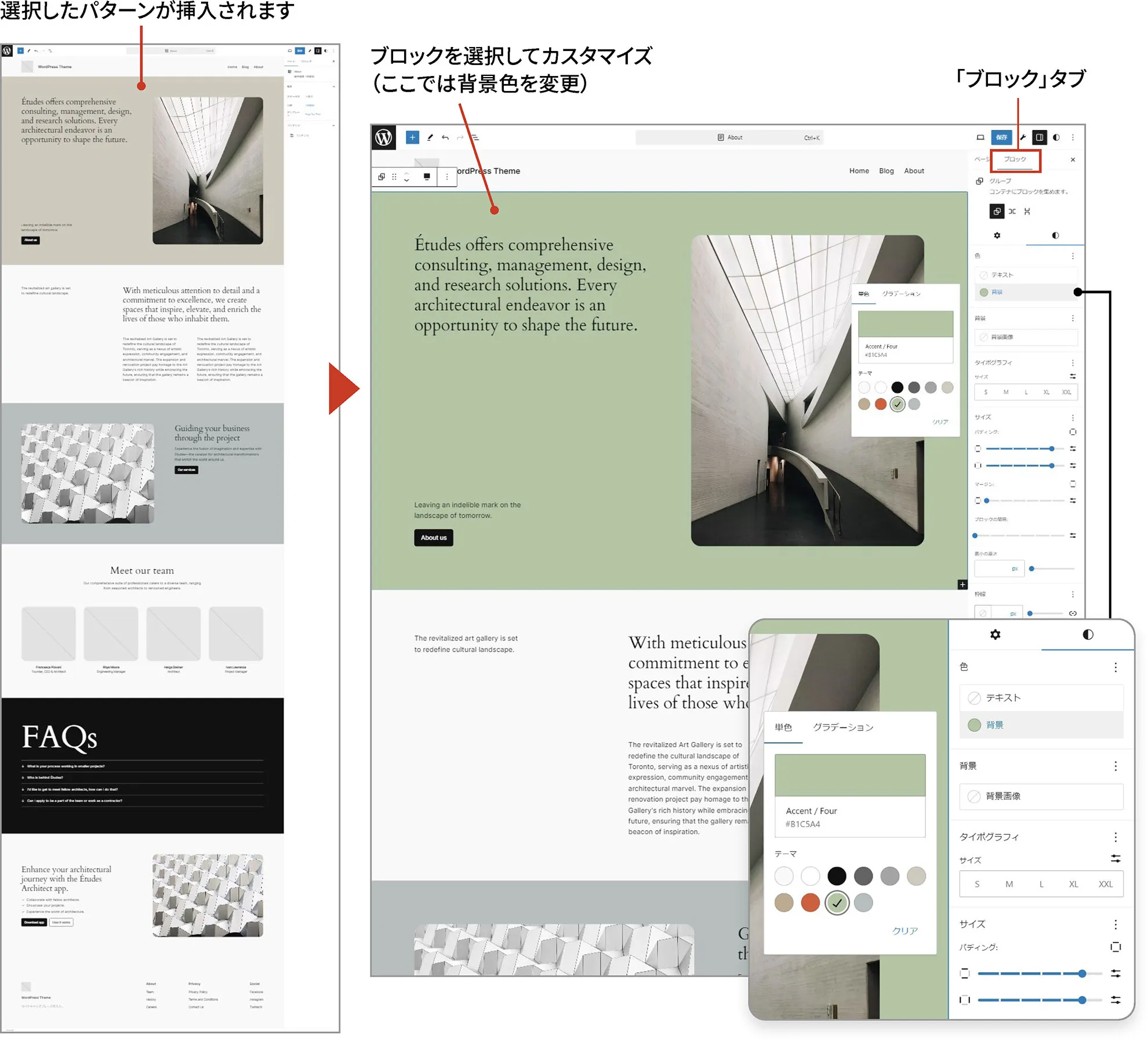1148x1040 pixels.
Task: Click クリア link in enlarged color popup
Action: pyautogui.click(x=904, y=930)
